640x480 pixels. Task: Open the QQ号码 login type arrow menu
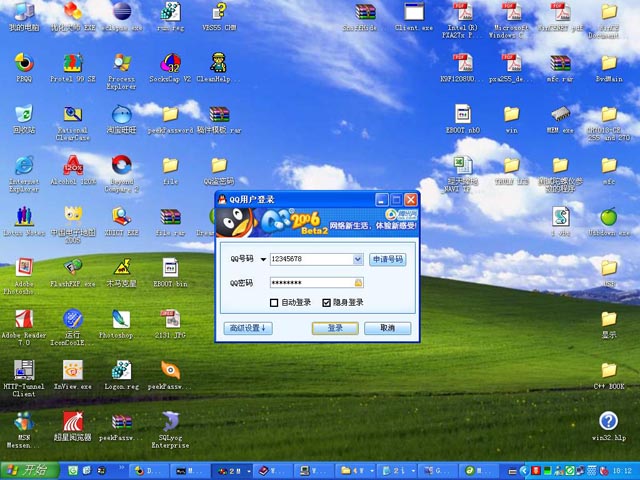pyautogui.click(x=263, y=259)
